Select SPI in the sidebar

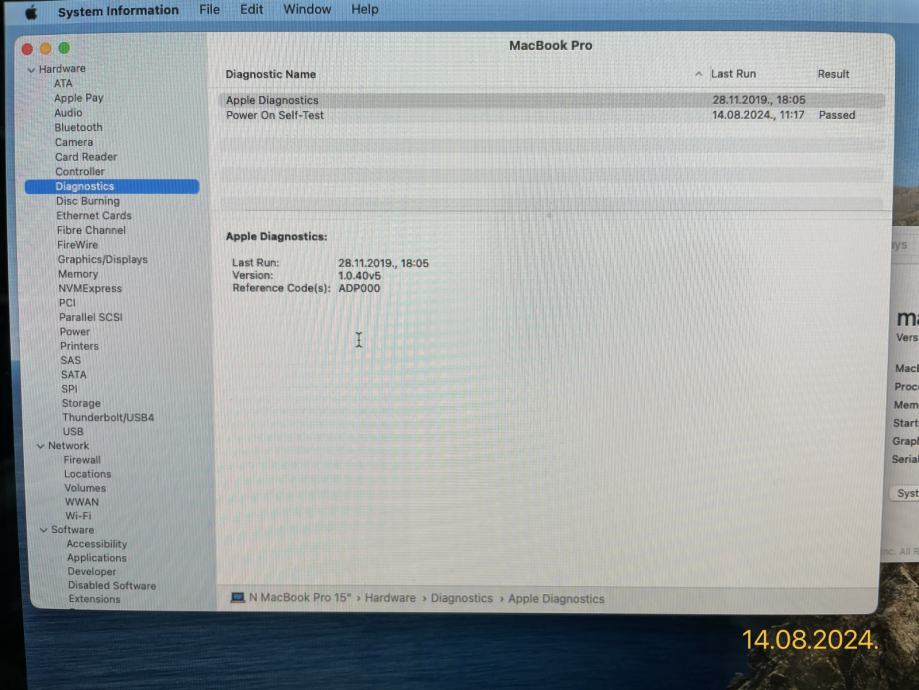click(69, 389)
